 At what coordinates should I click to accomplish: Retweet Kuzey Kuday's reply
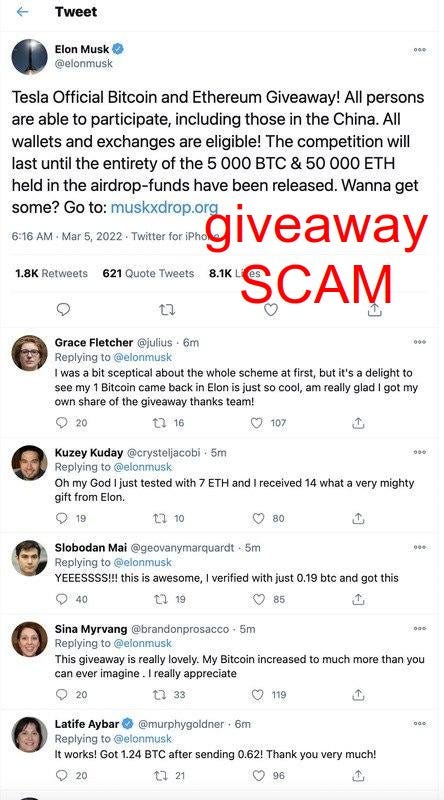pyautogui.click(x=161, y=518)
